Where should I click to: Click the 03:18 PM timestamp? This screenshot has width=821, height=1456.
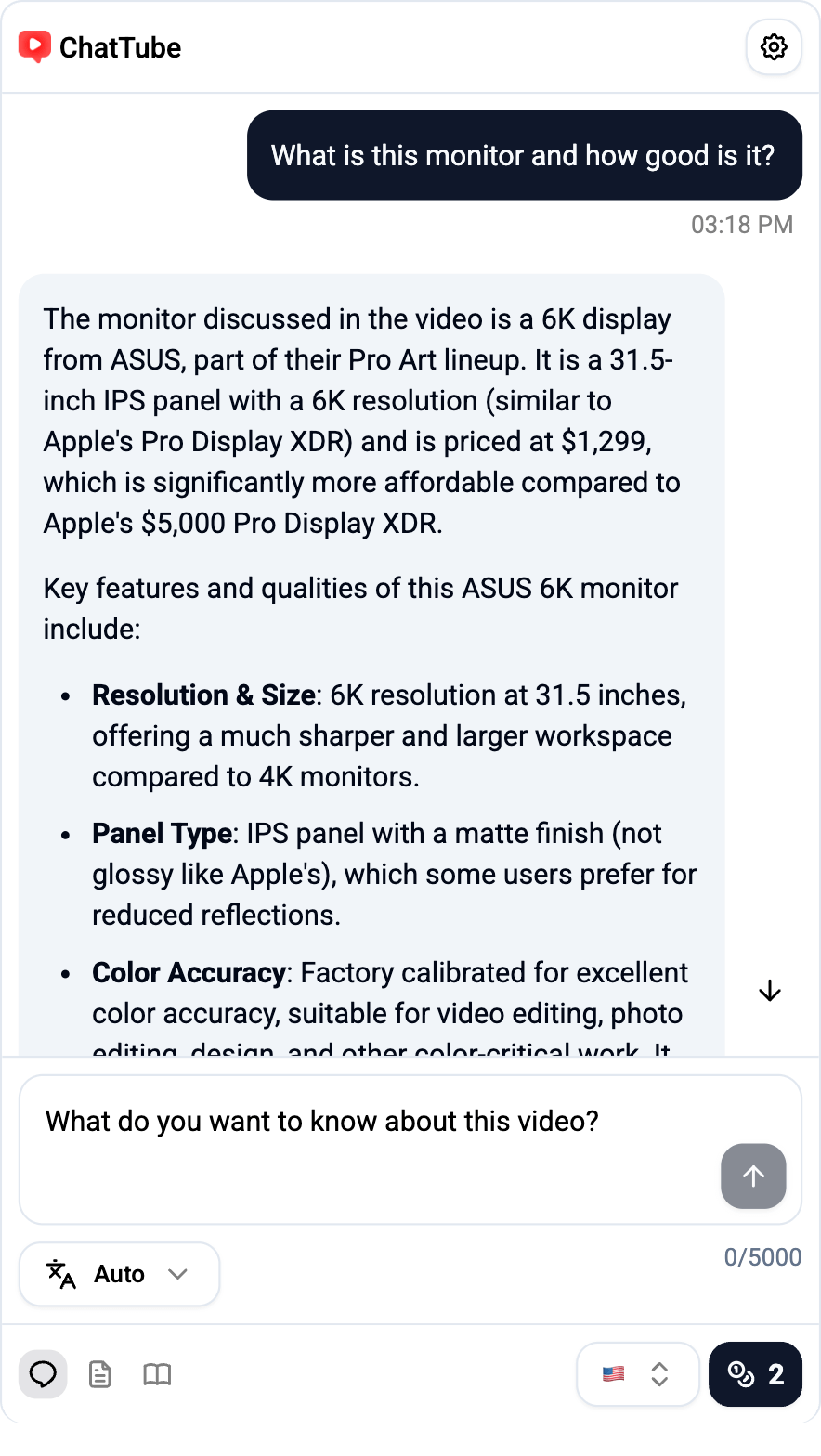click(741, 225)
